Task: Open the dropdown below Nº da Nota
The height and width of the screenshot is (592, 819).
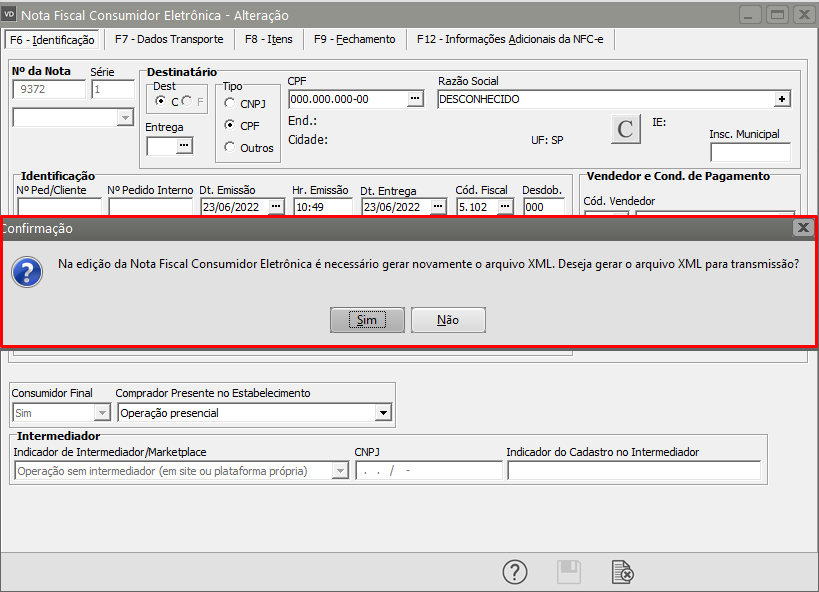Action: click(x=125, y=118)
